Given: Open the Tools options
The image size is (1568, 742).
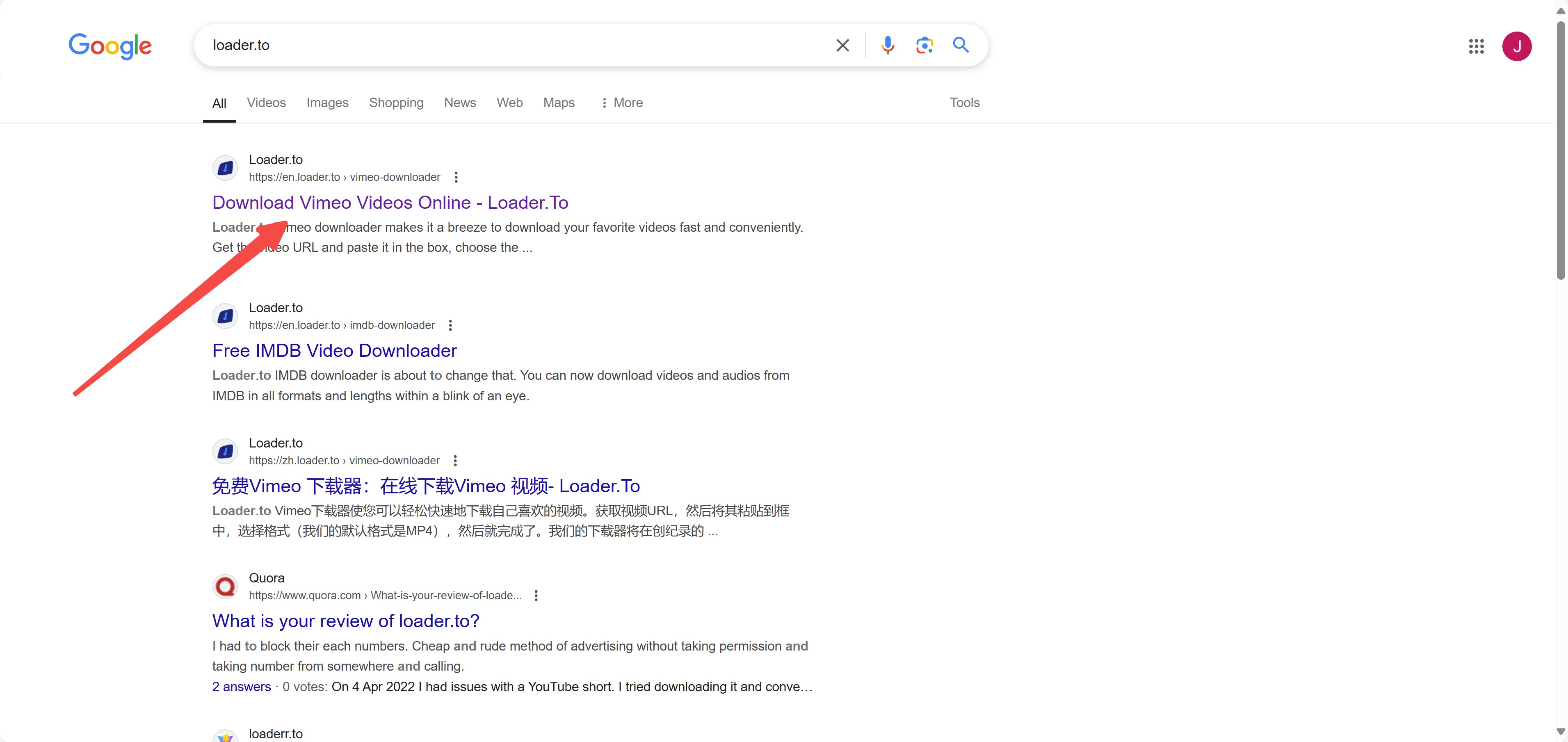Looking at the screenshot, I should point(964,102).
